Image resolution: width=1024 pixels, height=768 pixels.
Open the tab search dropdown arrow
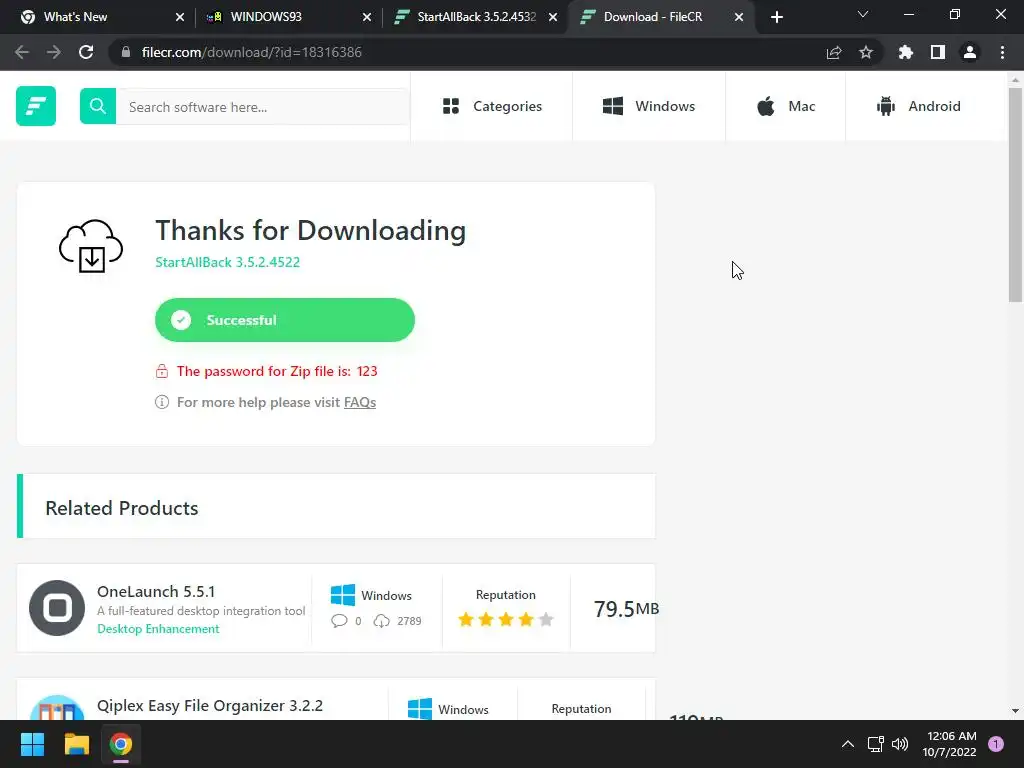tap(863, 14)
